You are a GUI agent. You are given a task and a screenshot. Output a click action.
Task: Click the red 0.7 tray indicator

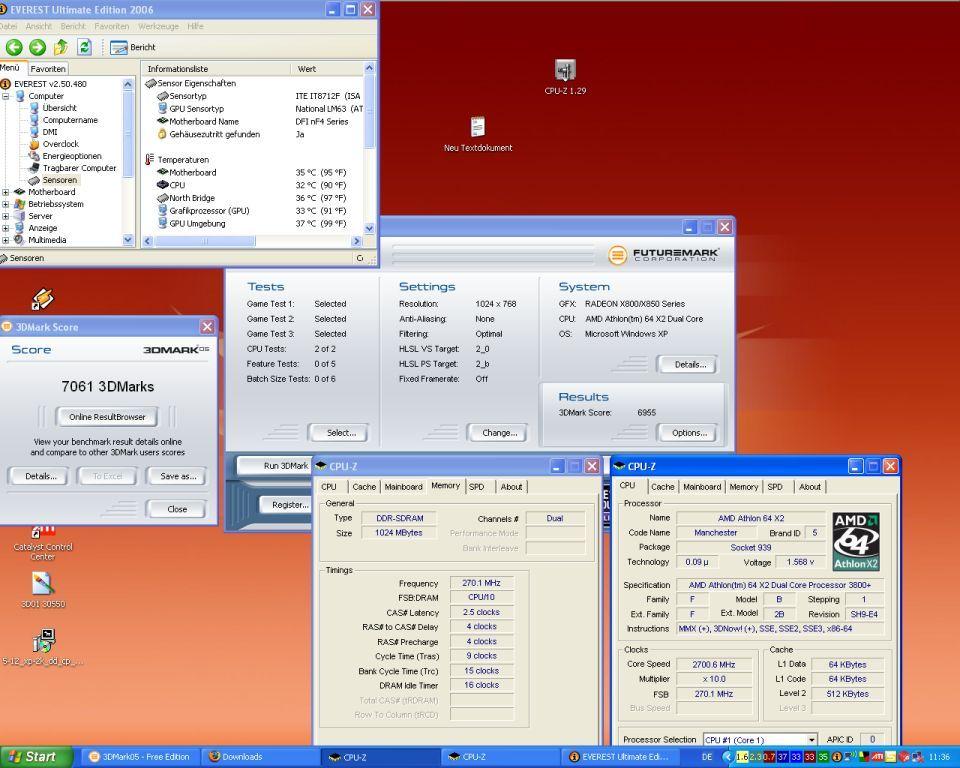pos(769,757)
